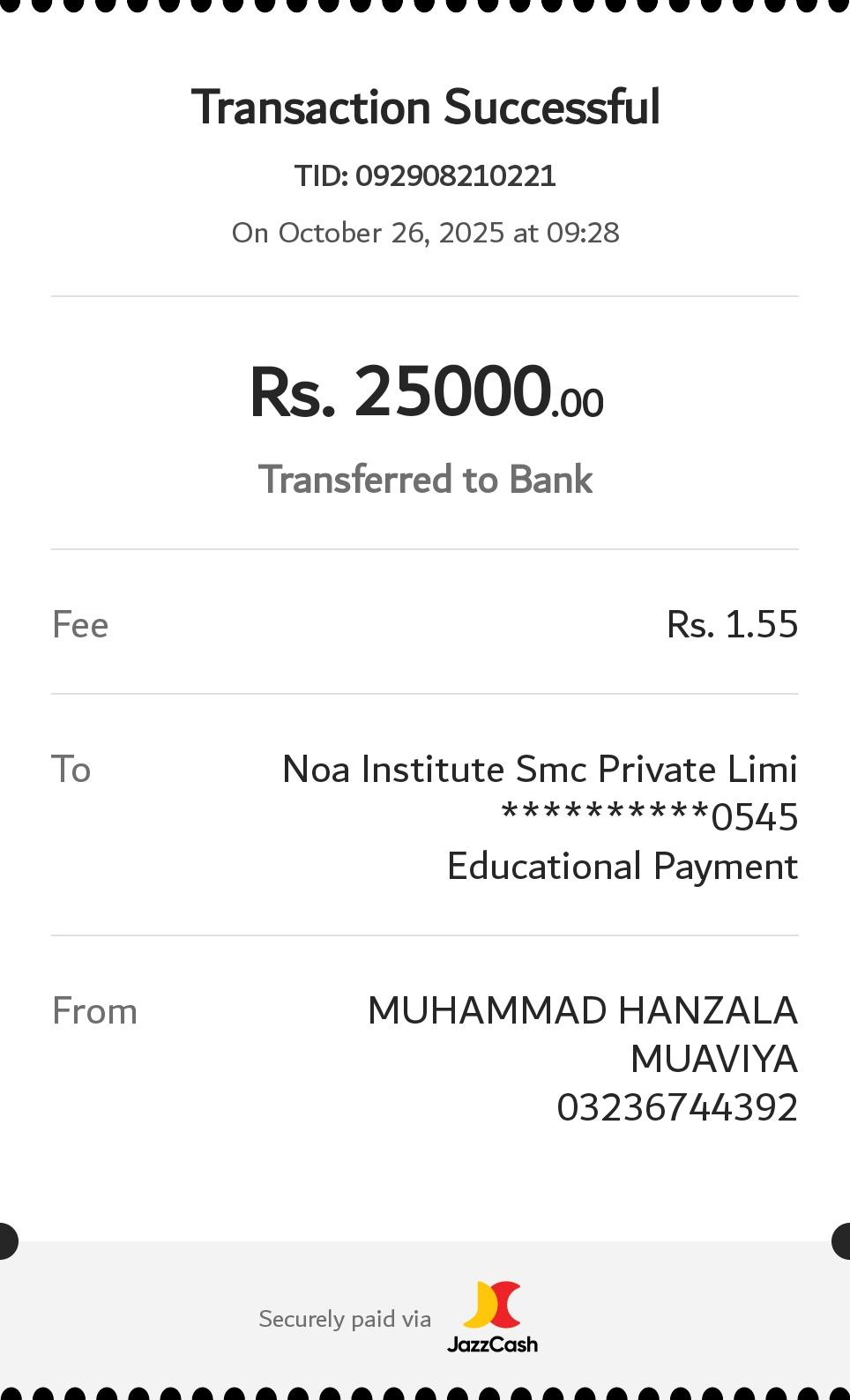Click the Educational Payment purpose text
Screen dimensions: 850x1400
(622, 867)
